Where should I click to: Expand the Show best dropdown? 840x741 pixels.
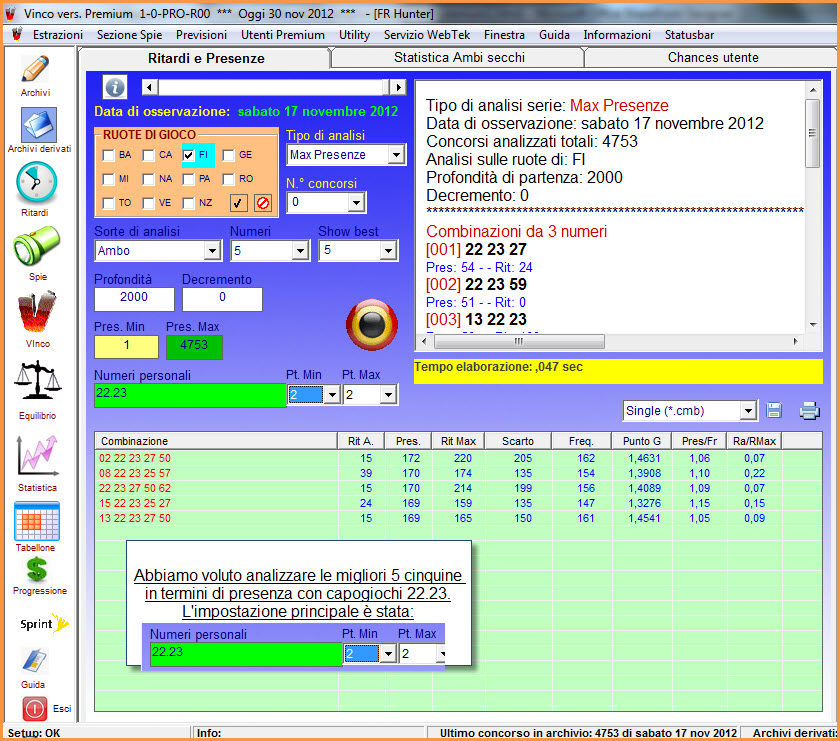tap(388, 250)
